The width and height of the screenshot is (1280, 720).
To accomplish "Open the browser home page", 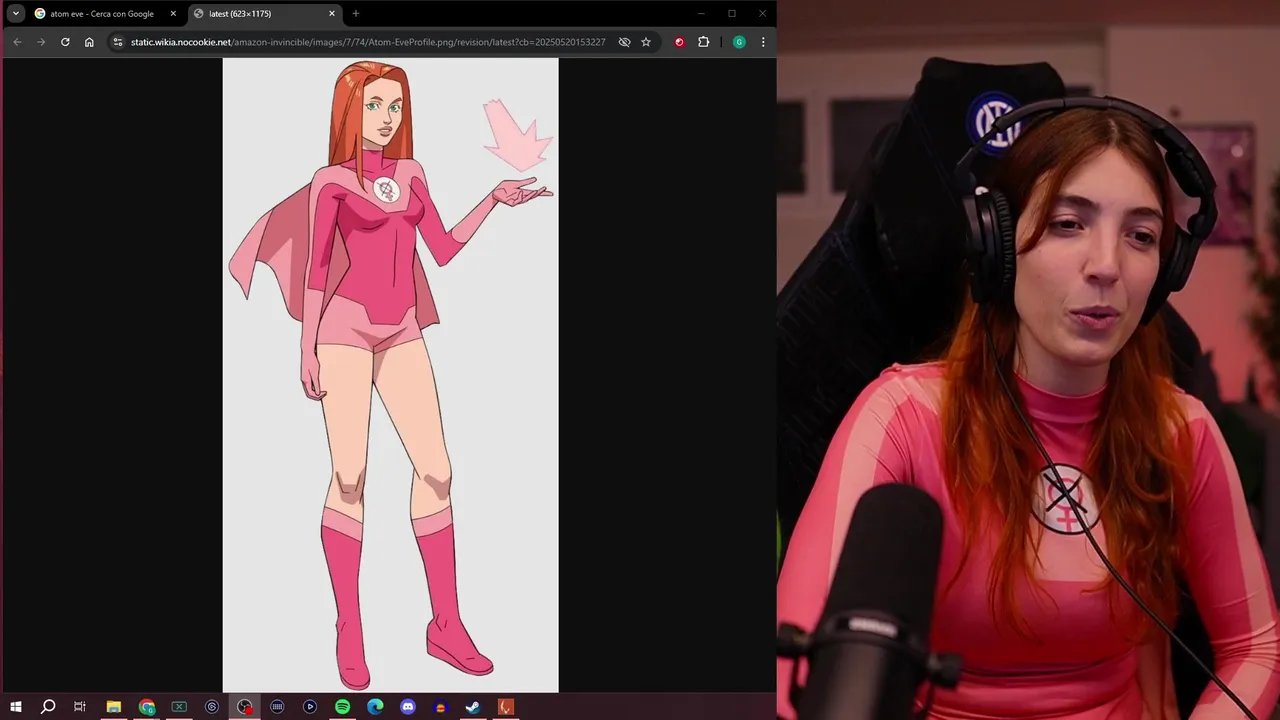I will 89,42.
